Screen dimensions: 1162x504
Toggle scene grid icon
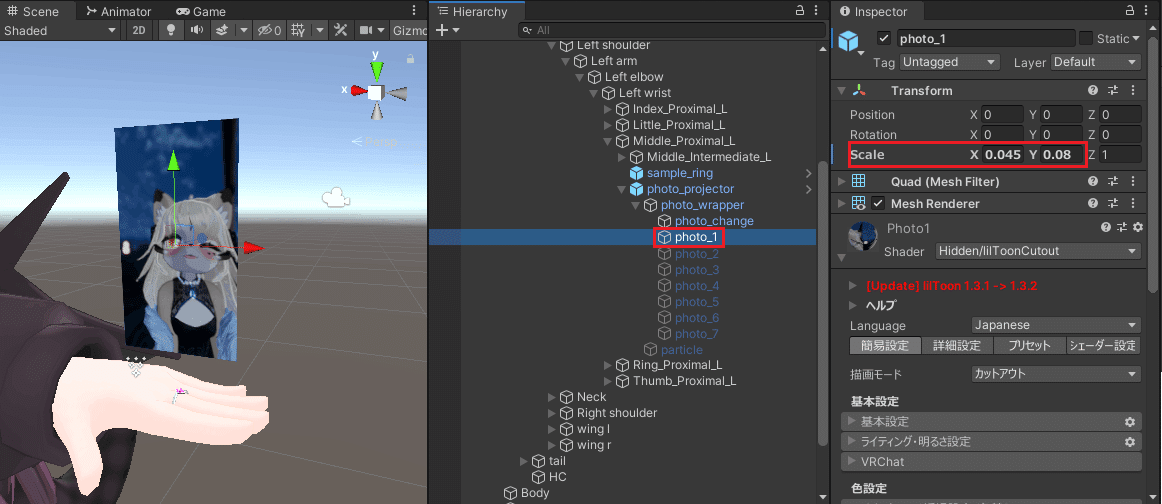(x=297, y=30)
